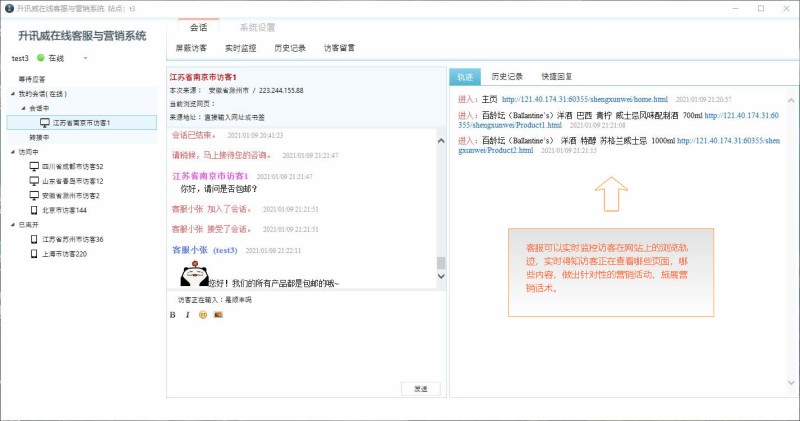The width and height of the screenshot is (800, 421).
Task: Open 实时监控 in the toolbar
Action: point(240,48)
